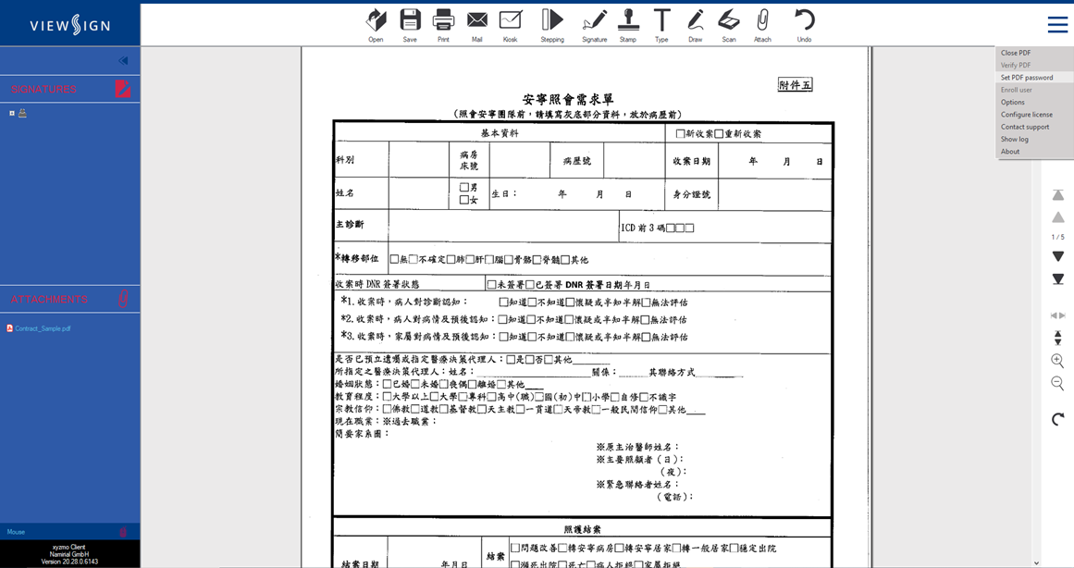Screen dimensions: 1074x568
Task: Jump to the first page
Action: [x=1058, y=195]
